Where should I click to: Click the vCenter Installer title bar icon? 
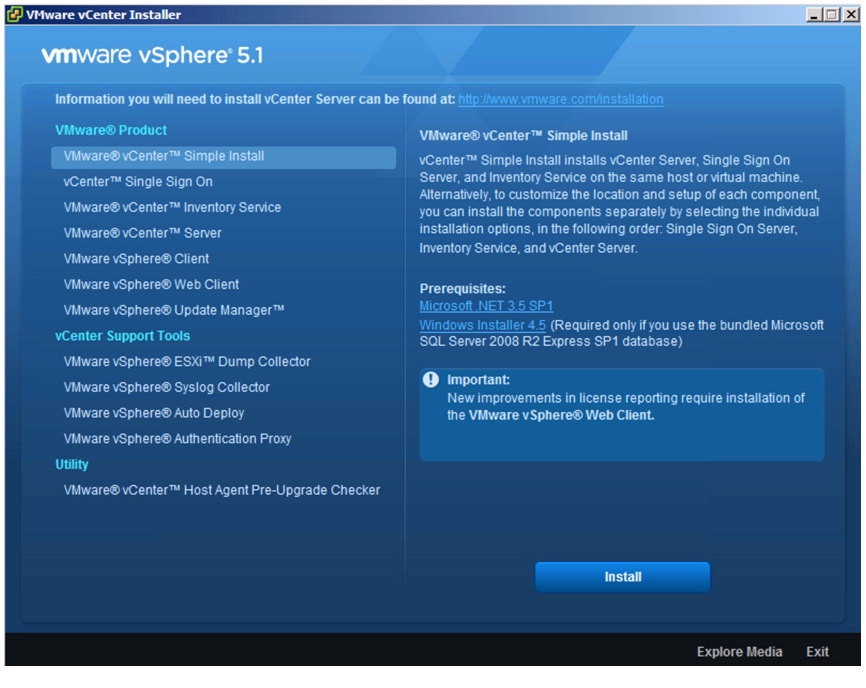14,14
